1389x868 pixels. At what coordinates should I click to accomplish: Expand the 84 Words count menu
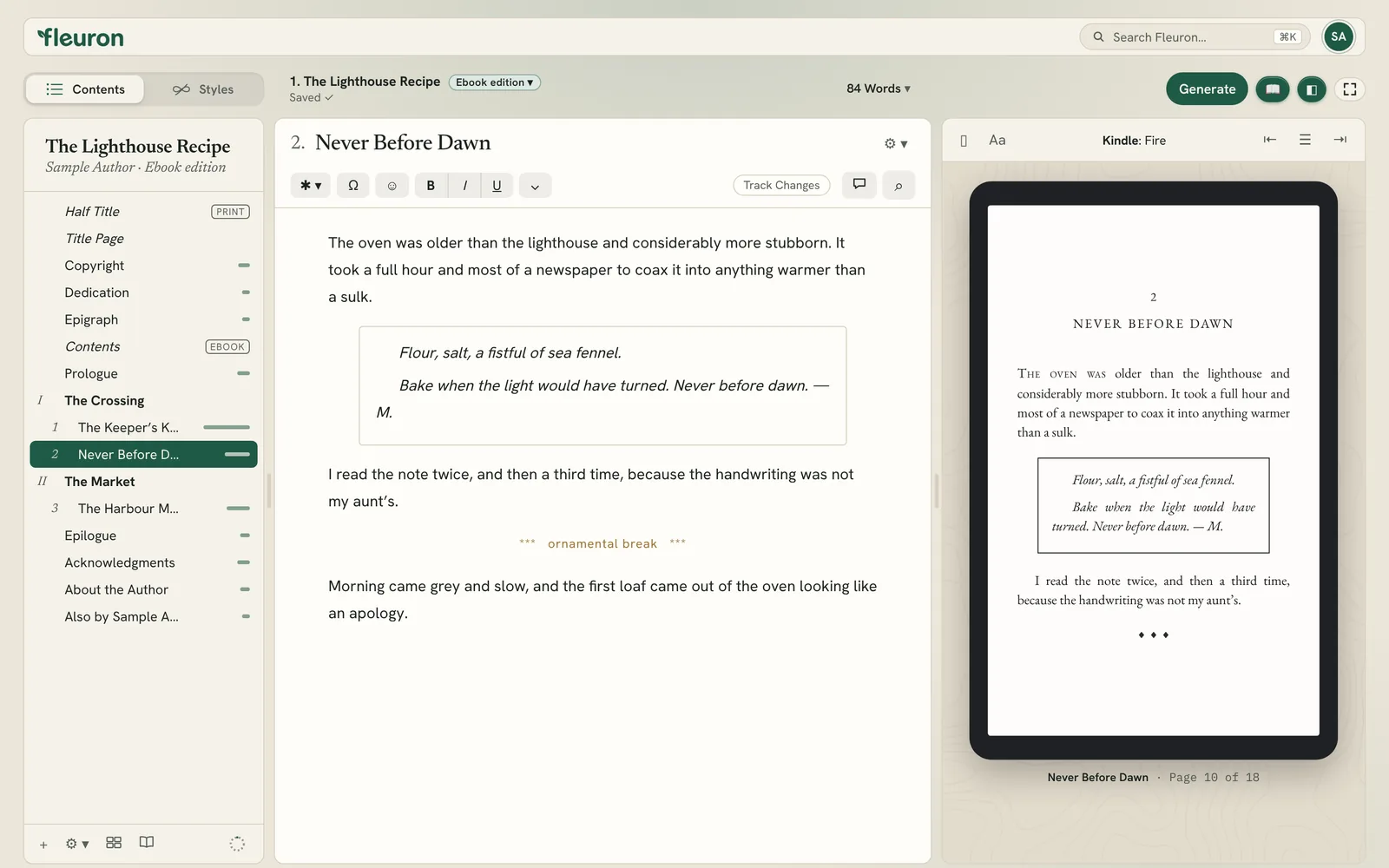(879, 89)
